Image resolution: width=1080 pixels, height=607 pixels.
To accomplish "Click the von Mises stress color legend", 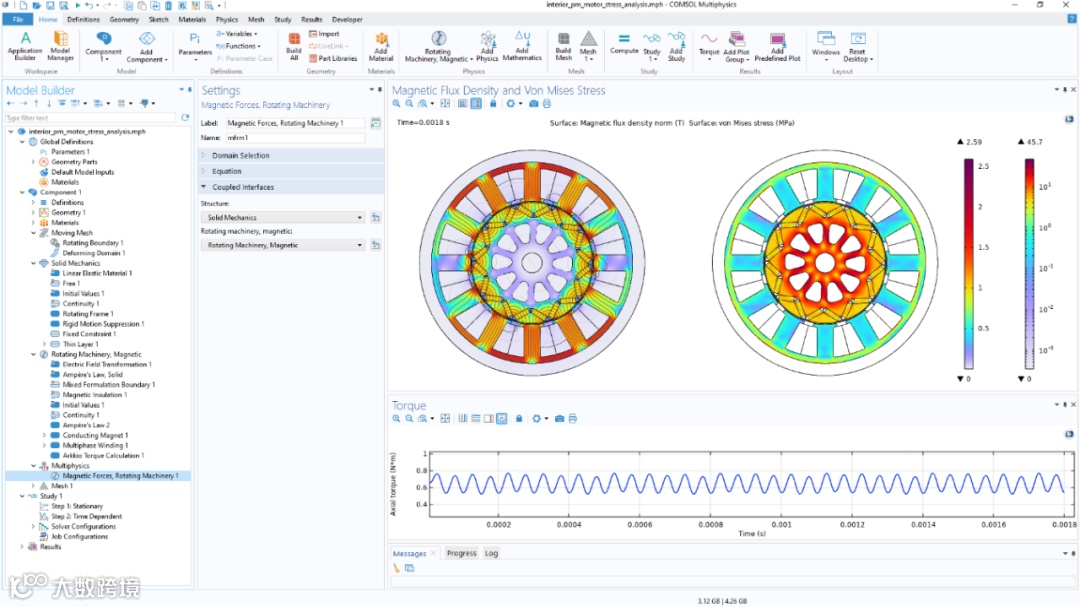I will 1029,263.
